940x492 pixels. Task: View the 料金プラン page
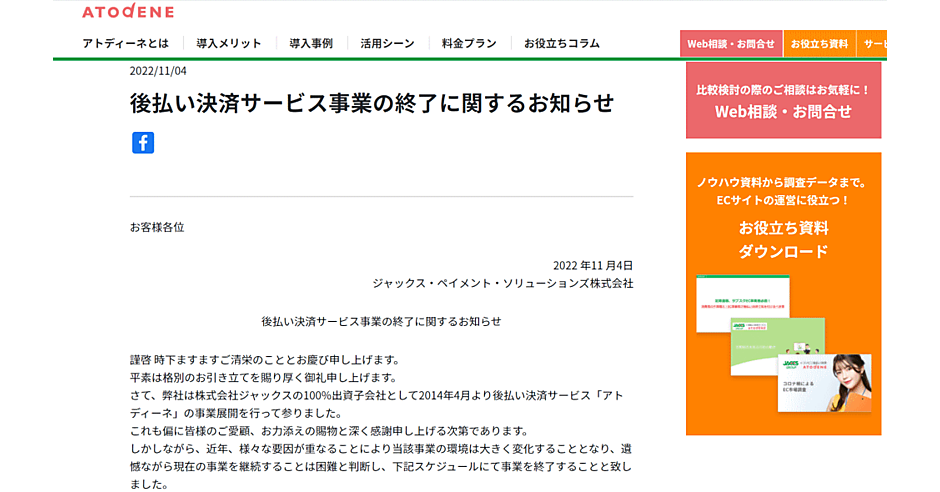coord(469,43)
